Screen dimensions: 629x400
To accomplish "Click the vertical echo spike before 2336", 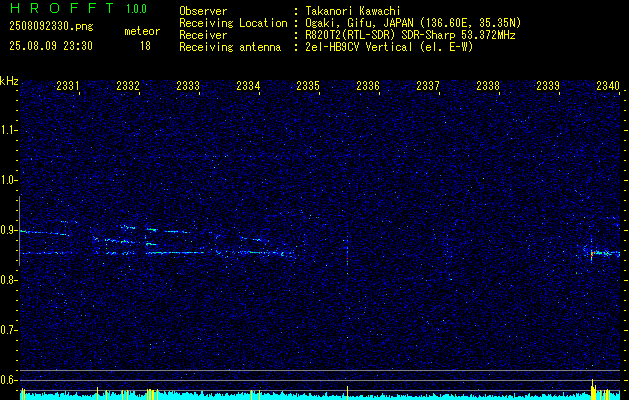I will click(x=347, y=256).
